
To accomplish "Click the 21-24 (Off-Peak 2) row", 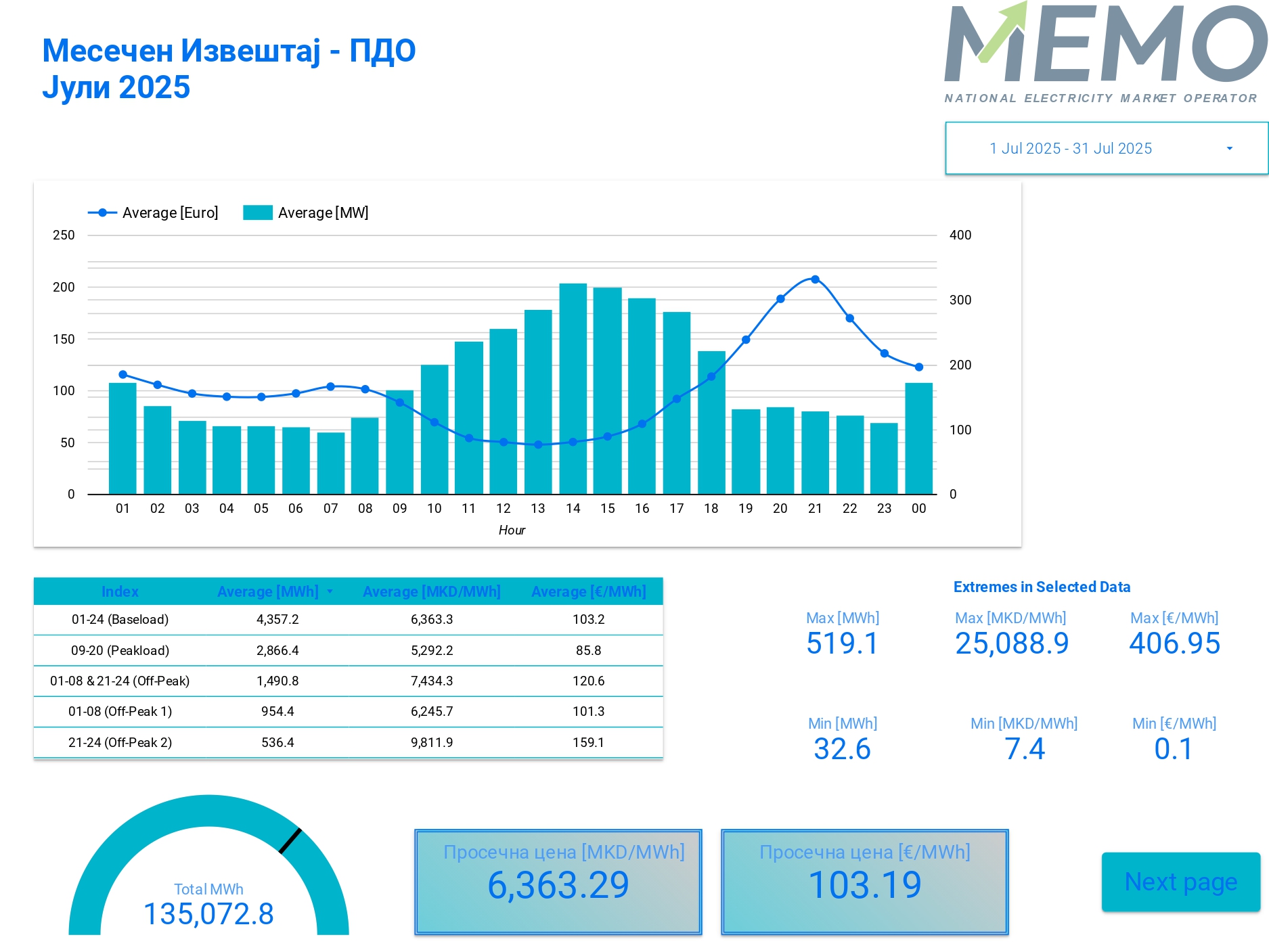I will [120, 742].
